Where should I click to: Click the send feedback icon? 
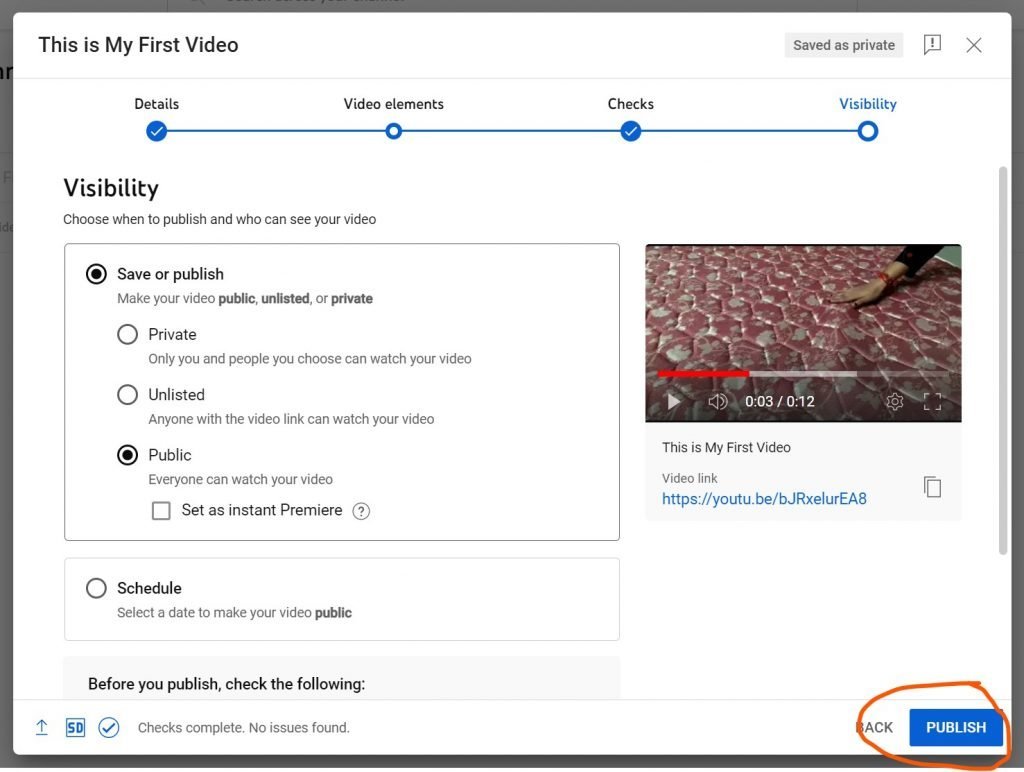pos(932,45)
